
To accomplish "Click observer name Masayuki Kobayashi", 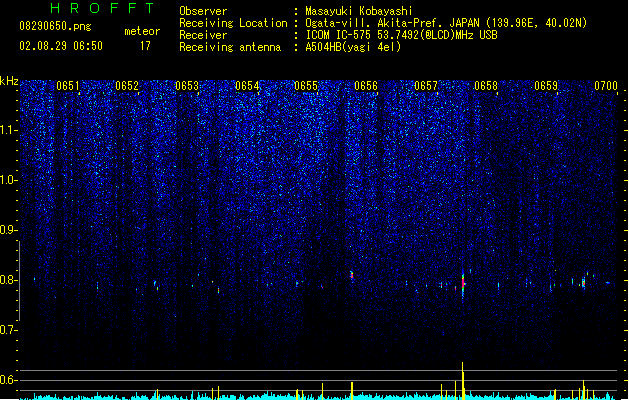I will click(359, 11).
